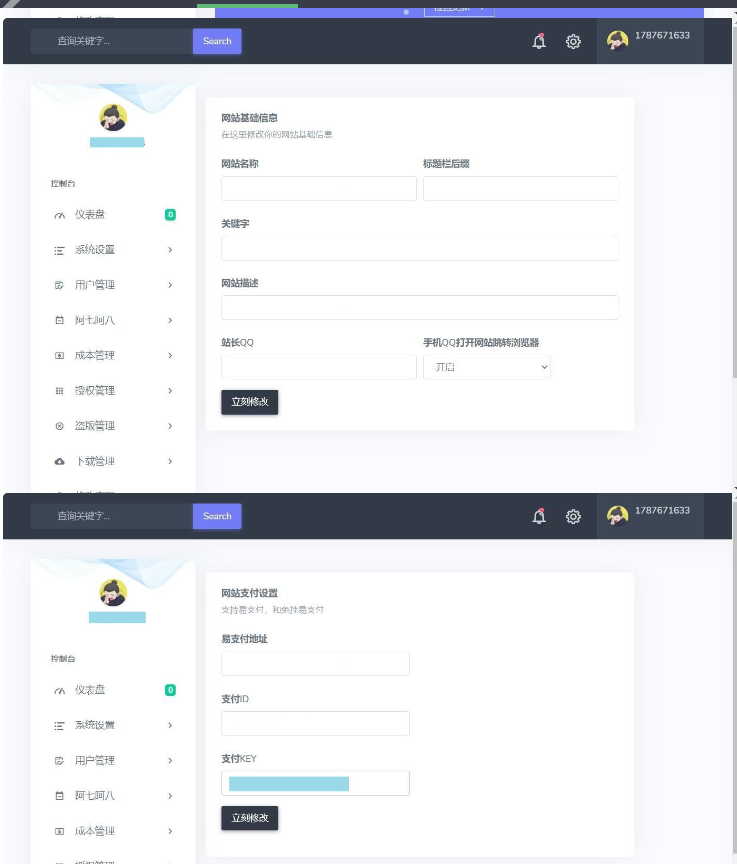Click 成本管理 money icon on 网站基础信息 page

(x=59, y=355)
